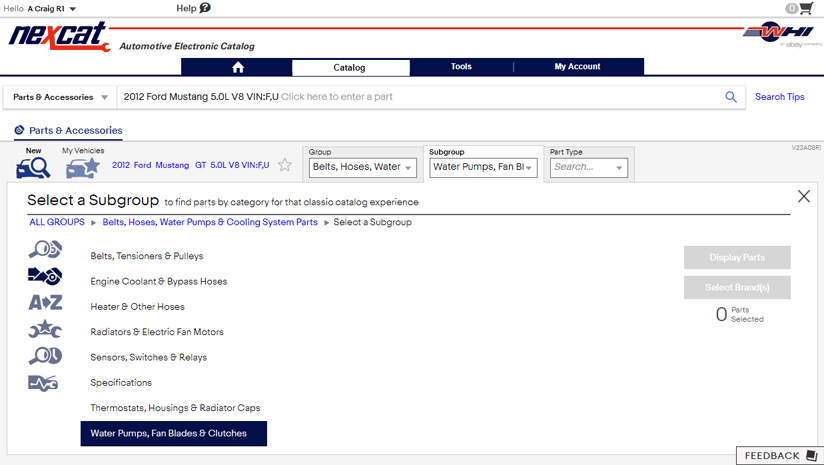Image resolution: width=824 pixels, height=465 pixels.
Task: Click the magnifier icon beside Sensors, Switches
Action: (x=45, y=356)
